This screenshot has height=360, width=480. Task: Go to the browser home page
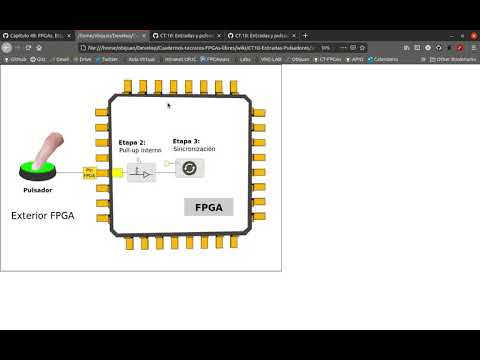coord(39,48)
